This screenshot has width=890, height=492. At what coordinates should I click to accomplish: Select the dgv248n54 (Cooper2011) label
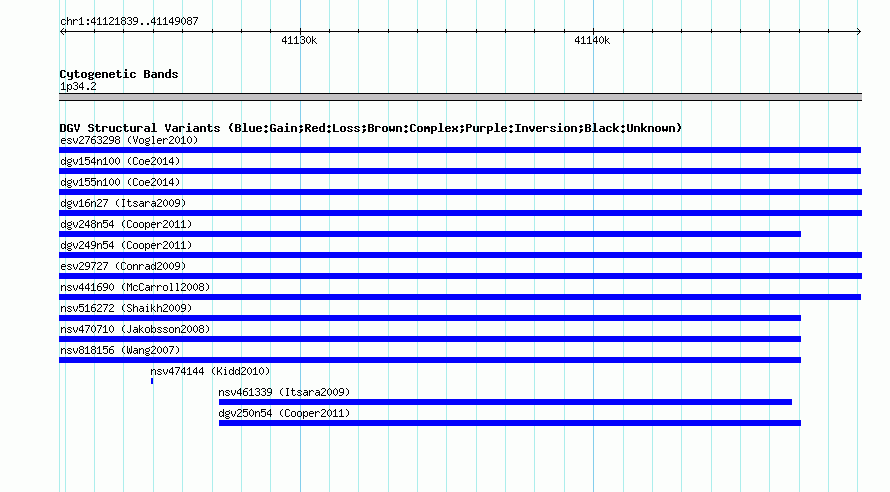coord(126,224)
